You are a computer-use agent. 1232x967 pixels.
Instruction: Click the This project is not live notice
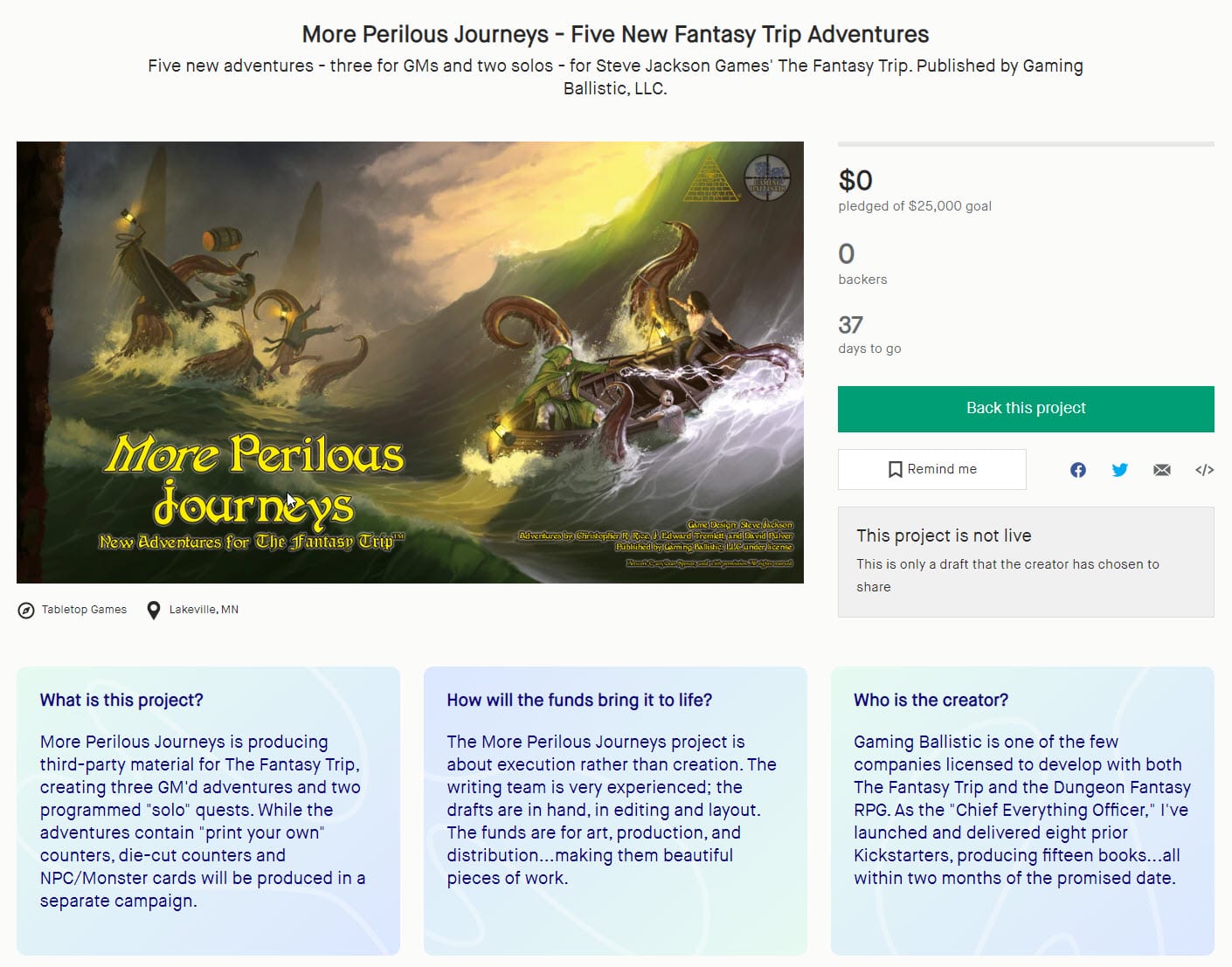point(1026,563)
